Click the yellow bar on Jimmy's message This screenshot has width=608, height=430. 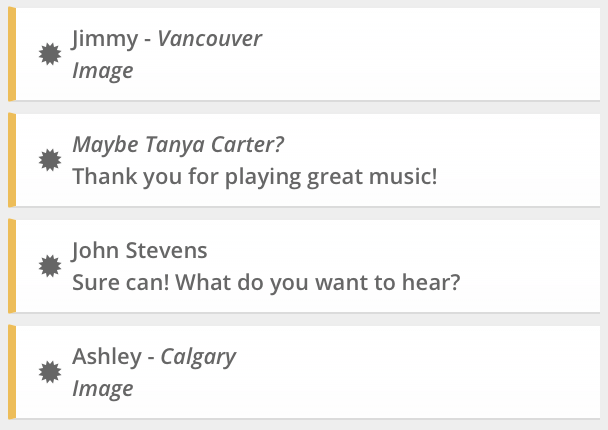pos(12,54)
